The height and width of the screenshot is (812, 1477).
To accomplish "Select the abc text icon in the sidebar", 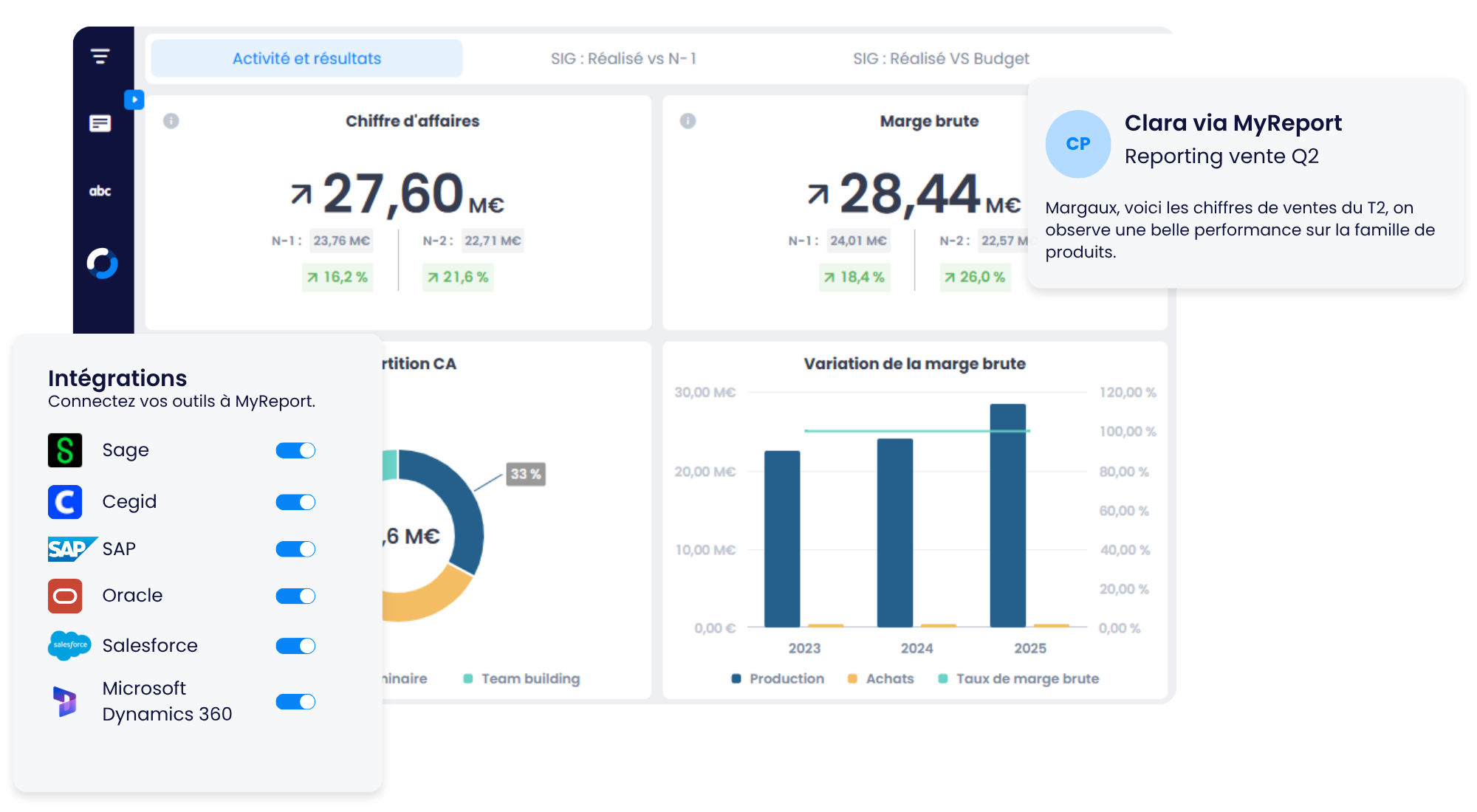I will click(100, 191).
